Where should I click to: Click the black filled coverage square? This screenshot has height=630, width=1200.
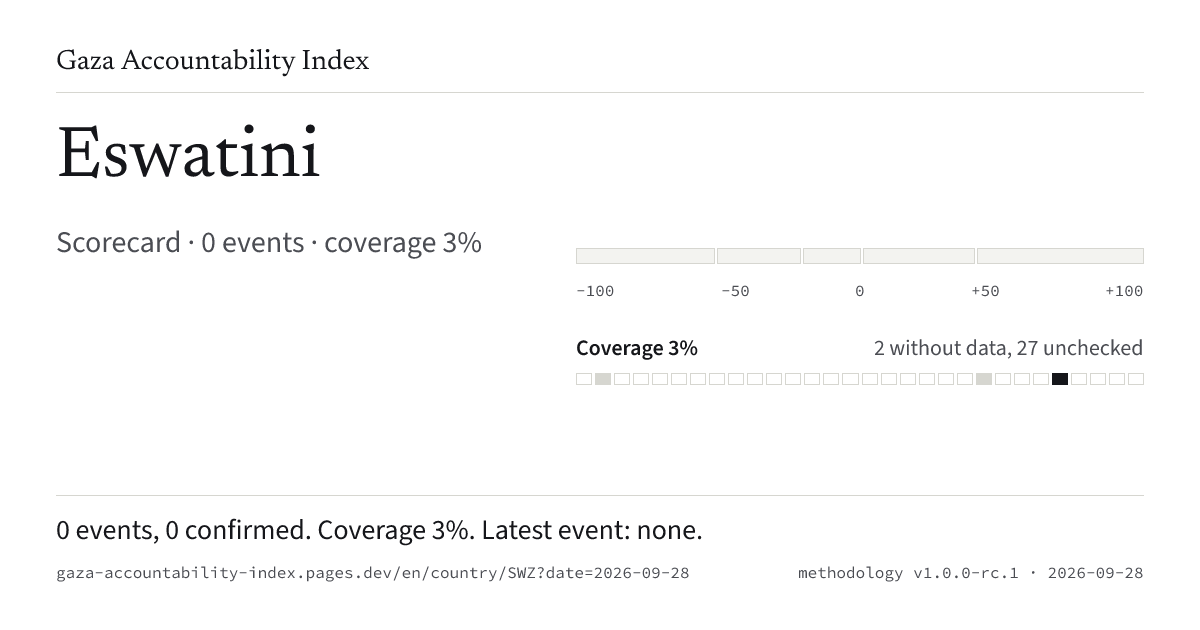point(1060,379)
